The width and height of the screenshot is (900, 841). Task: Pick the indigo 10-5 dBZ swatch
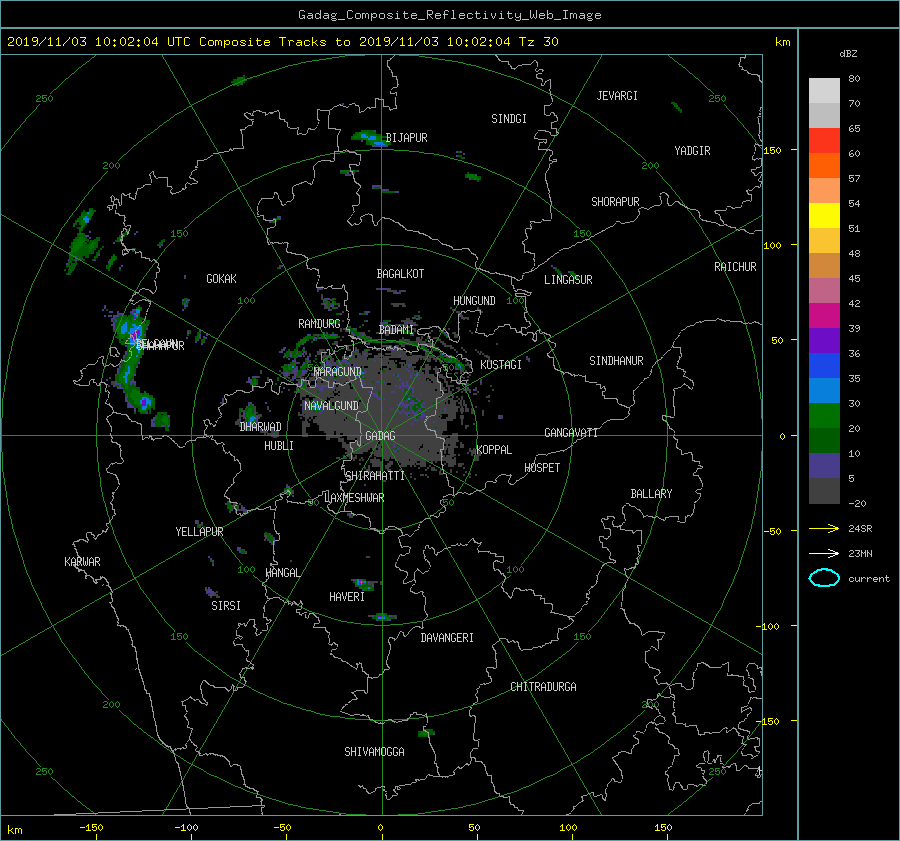(x=824, y=465)
